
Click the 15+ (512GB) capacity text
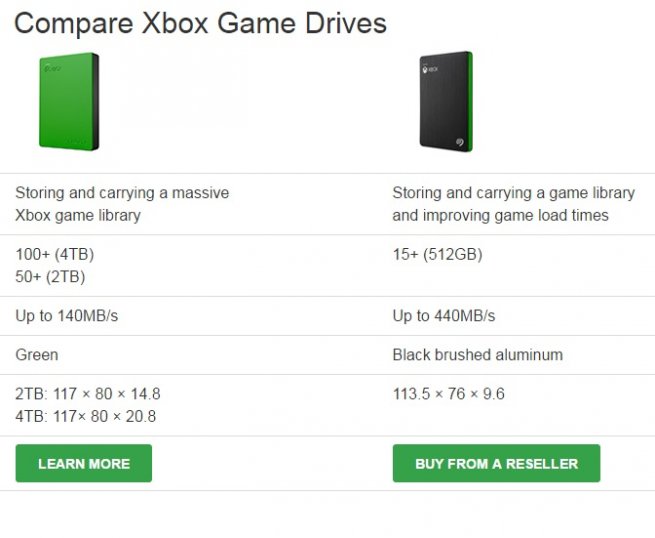coord(437,254)
